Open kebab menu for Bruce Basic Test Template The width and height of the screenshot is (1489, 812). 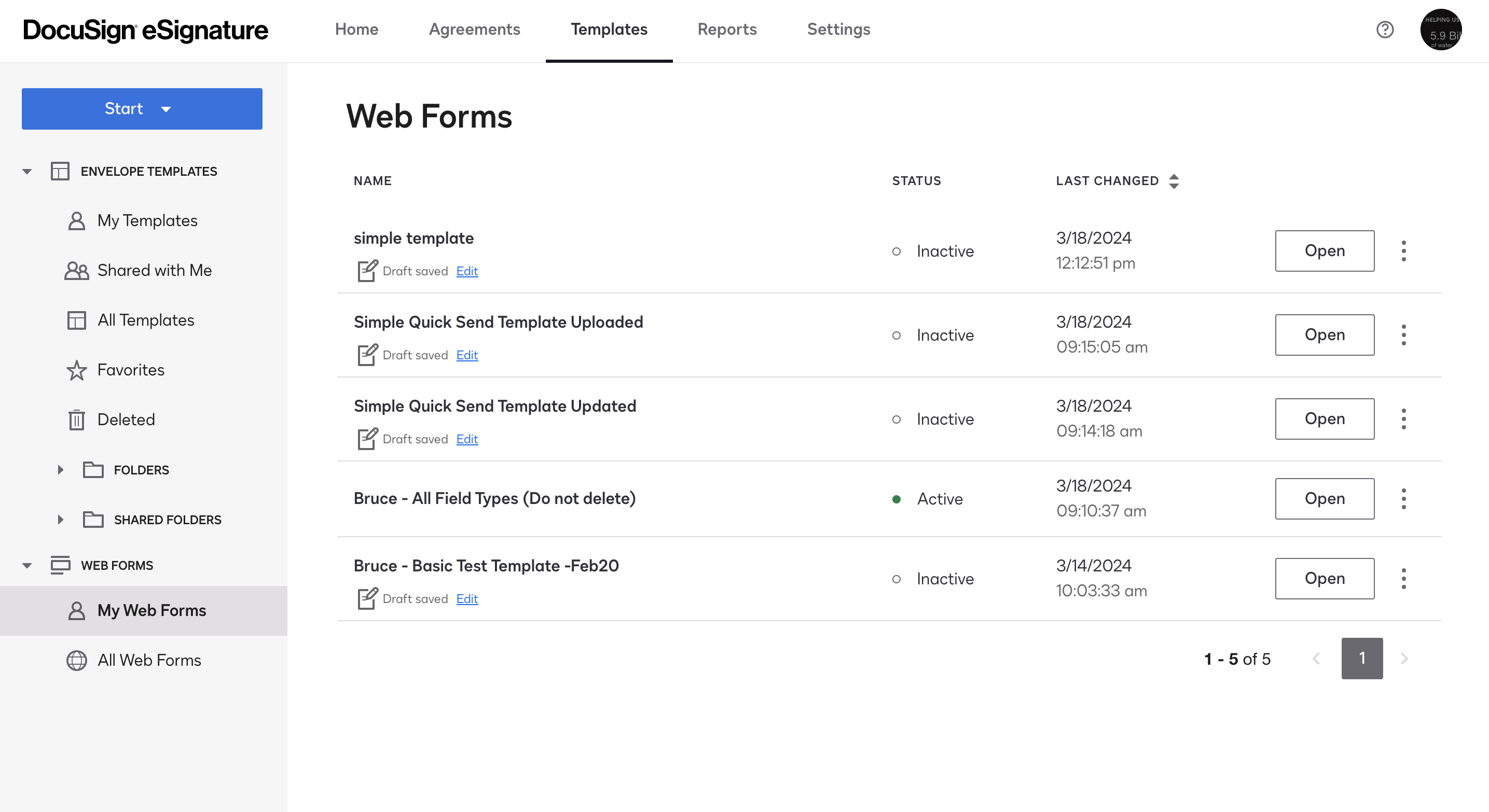coord(1403,578)
